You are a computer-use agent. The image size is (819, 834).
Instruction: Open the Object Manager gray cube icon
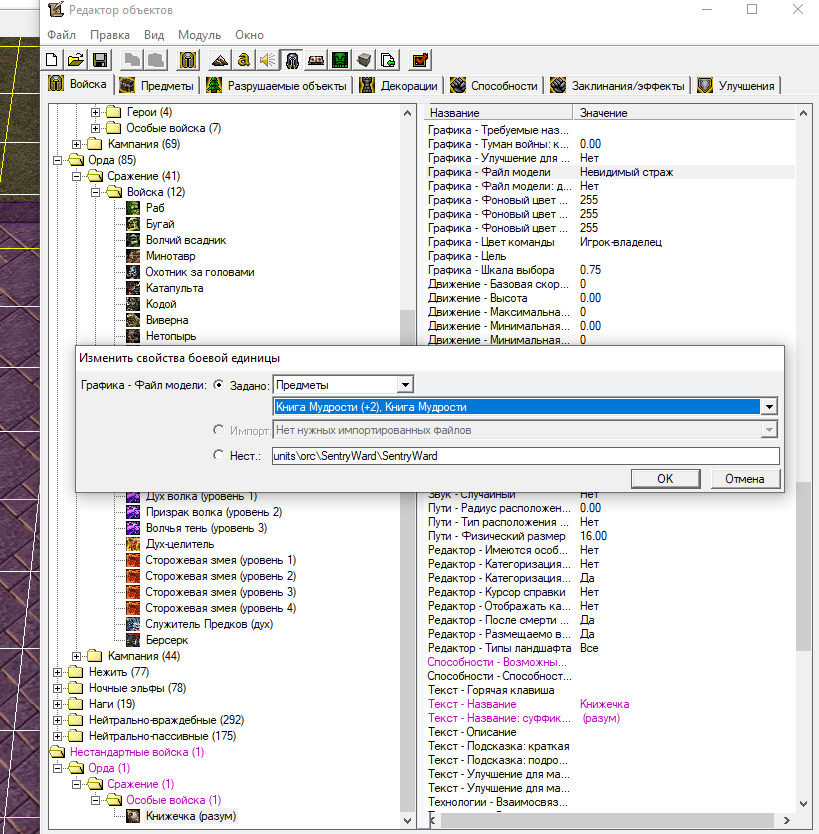pyautogui.click(x=364, y=60)
